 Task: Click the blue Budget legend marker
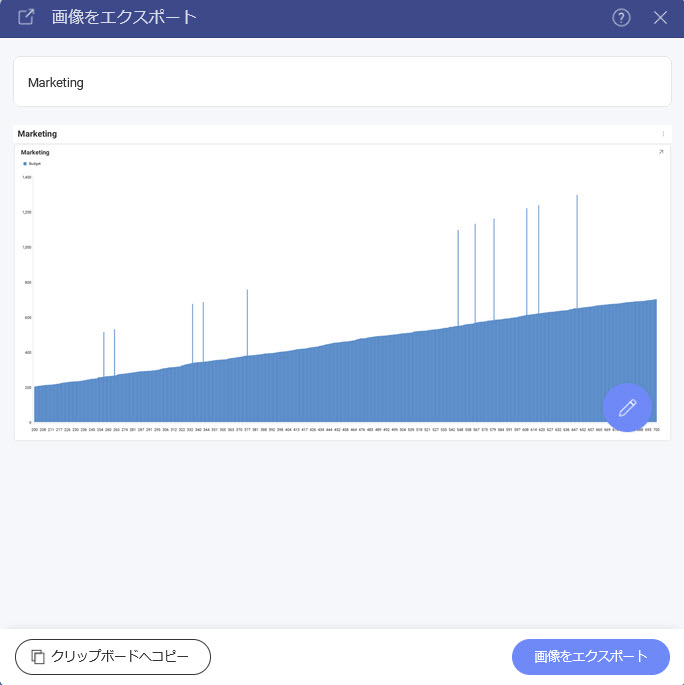pos(24,163)
